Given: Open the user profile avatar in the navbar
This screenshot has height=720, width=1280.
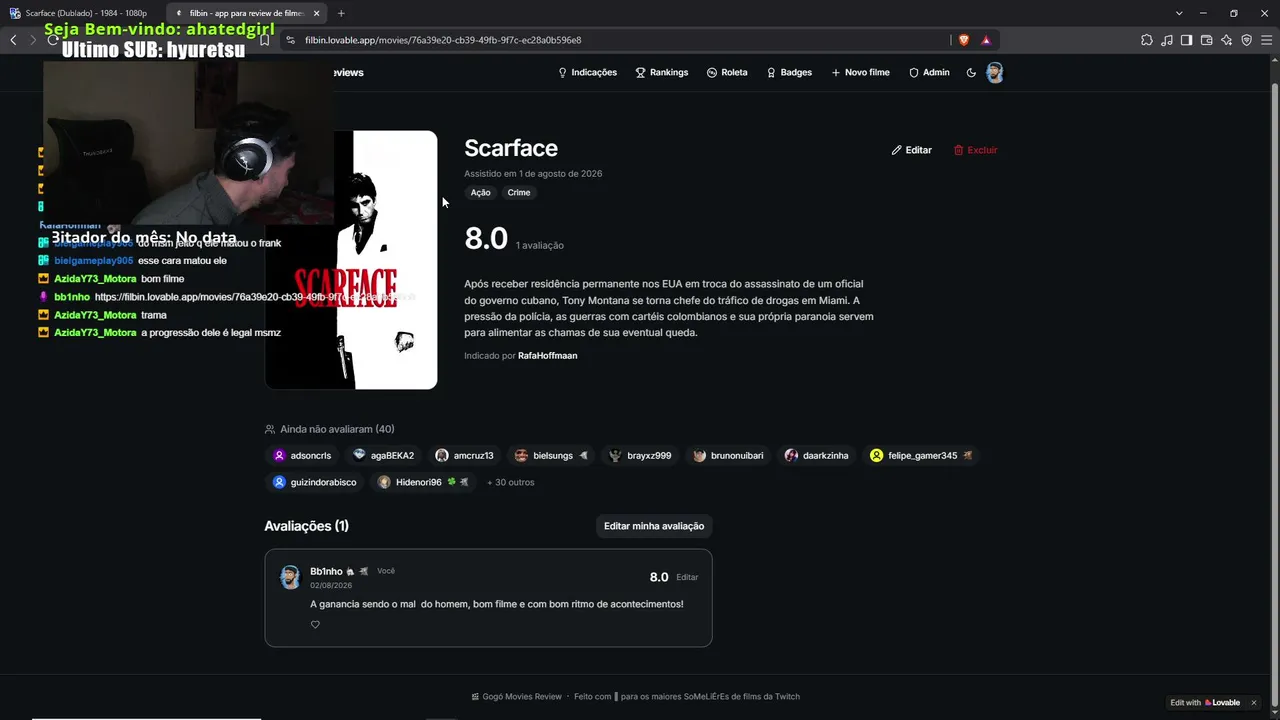Looking at the screenshot, I should coord(994,72).
